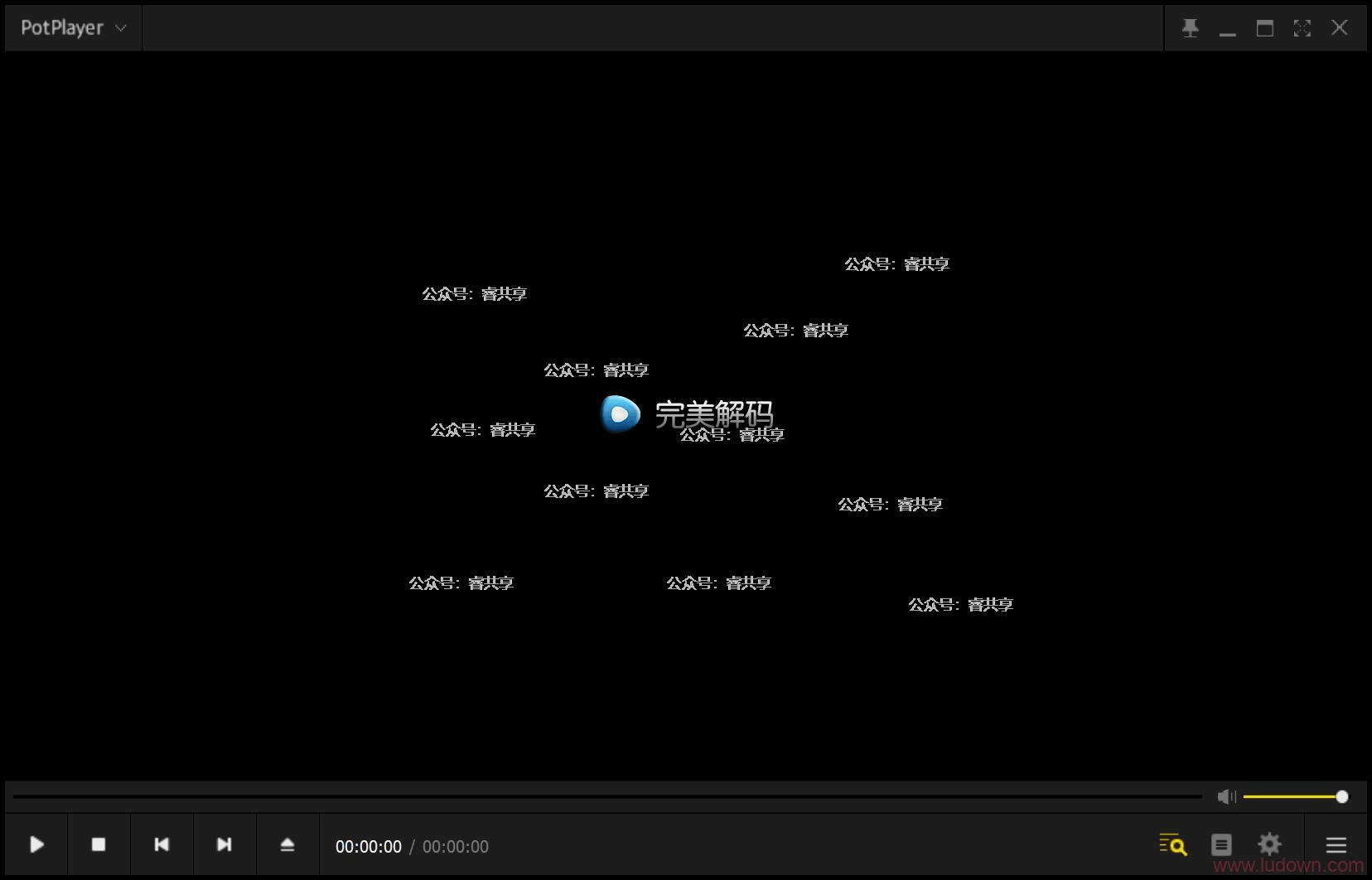This screenshot has height=880, width=1372.
Task: Start playback with the Play button
Action: pyautogui.click(x=36, y=844)
